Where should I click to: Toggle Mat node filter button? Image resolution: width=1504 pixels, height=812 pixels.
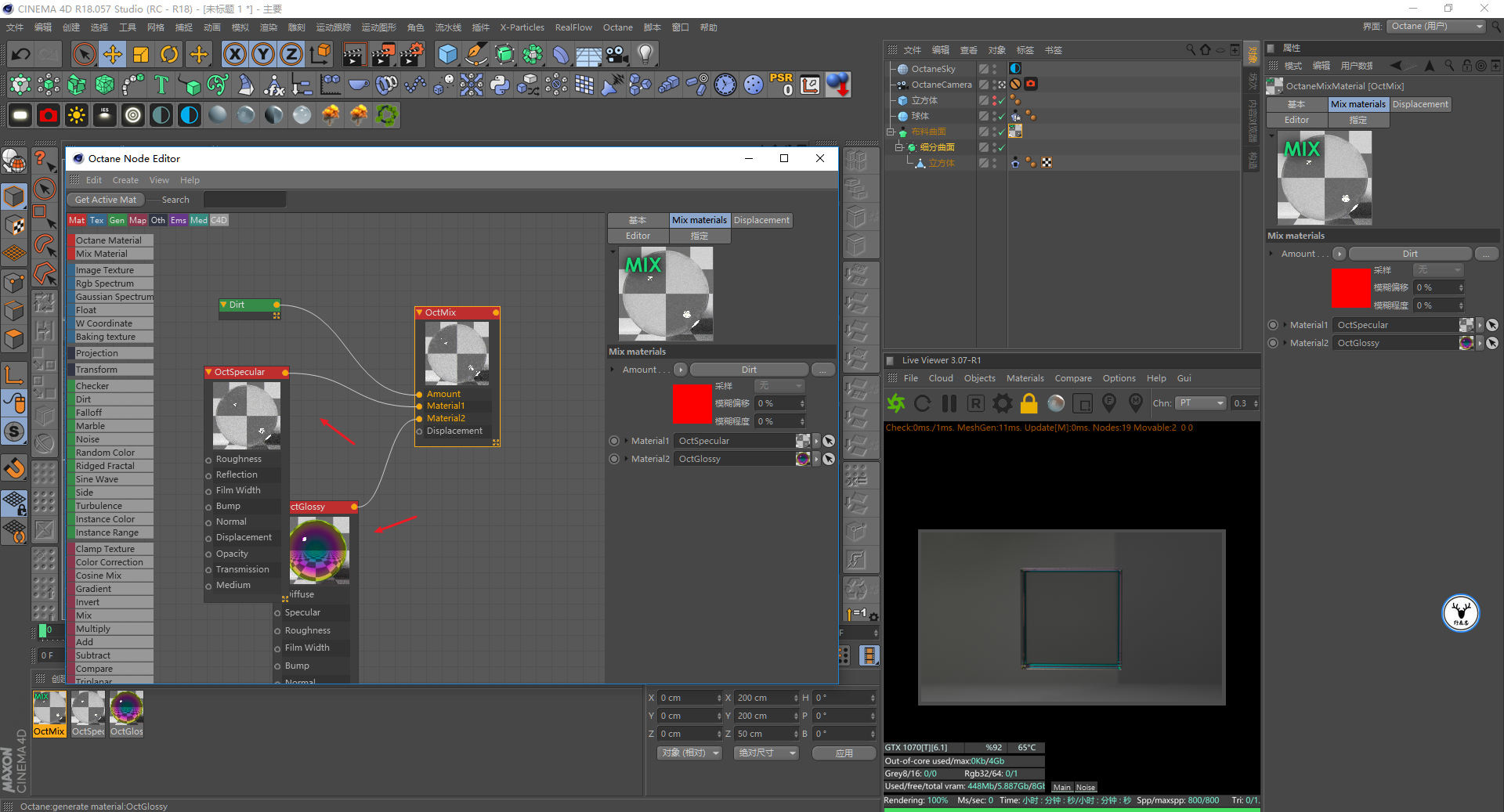(x=77, y=220)
